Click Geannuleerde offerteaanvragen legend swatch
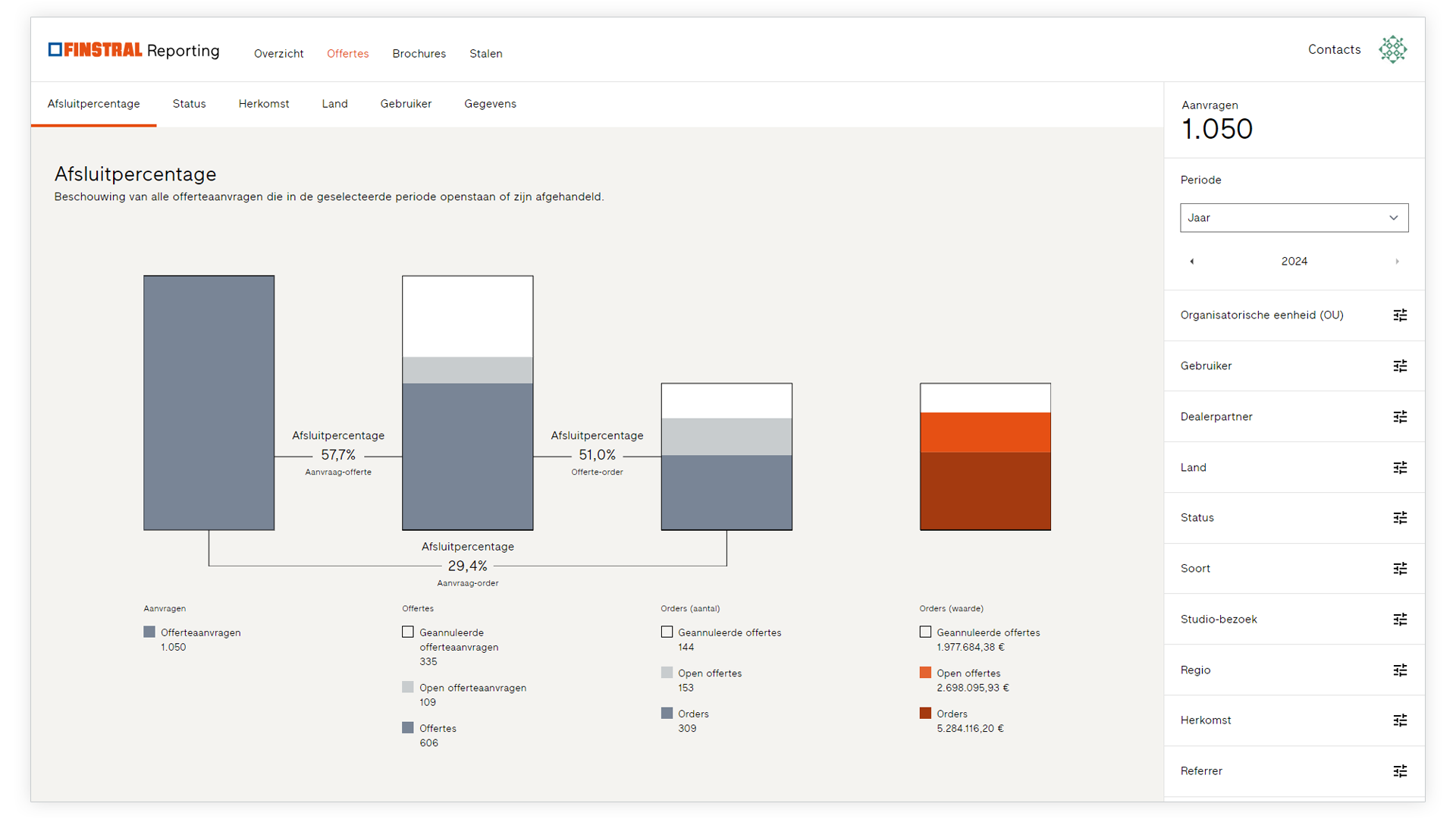This screenshot has height=819, width=1456. [408, 632]
